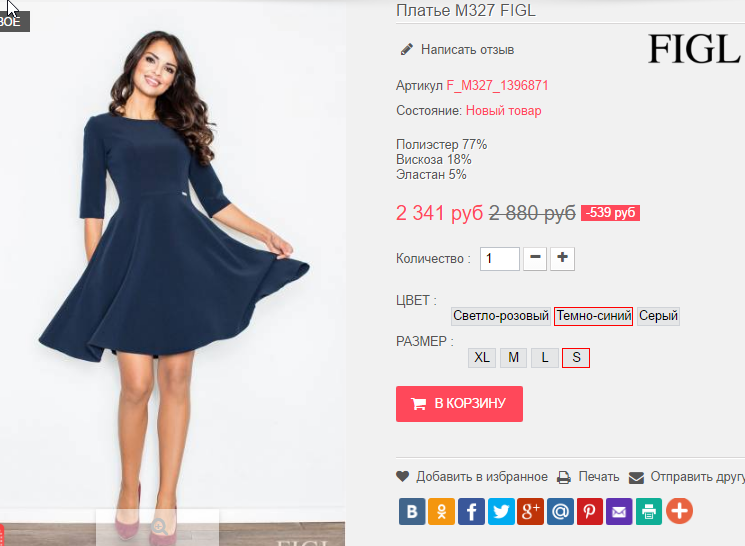Open more share options with the orange plus icon
This screenshot has width=745, height=546.
pyautogui.click(x=679, y=511)
